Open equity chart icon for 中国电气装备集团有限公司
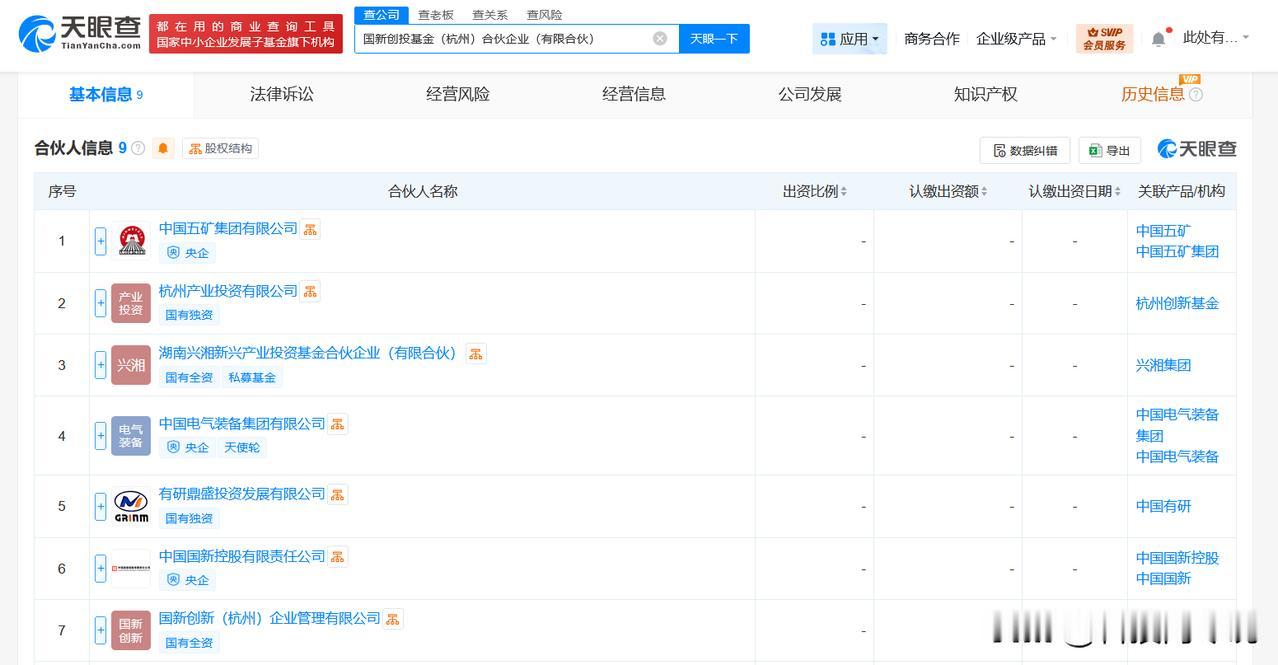Viewport: 1278px width, 665px height. tap(338, 424)
